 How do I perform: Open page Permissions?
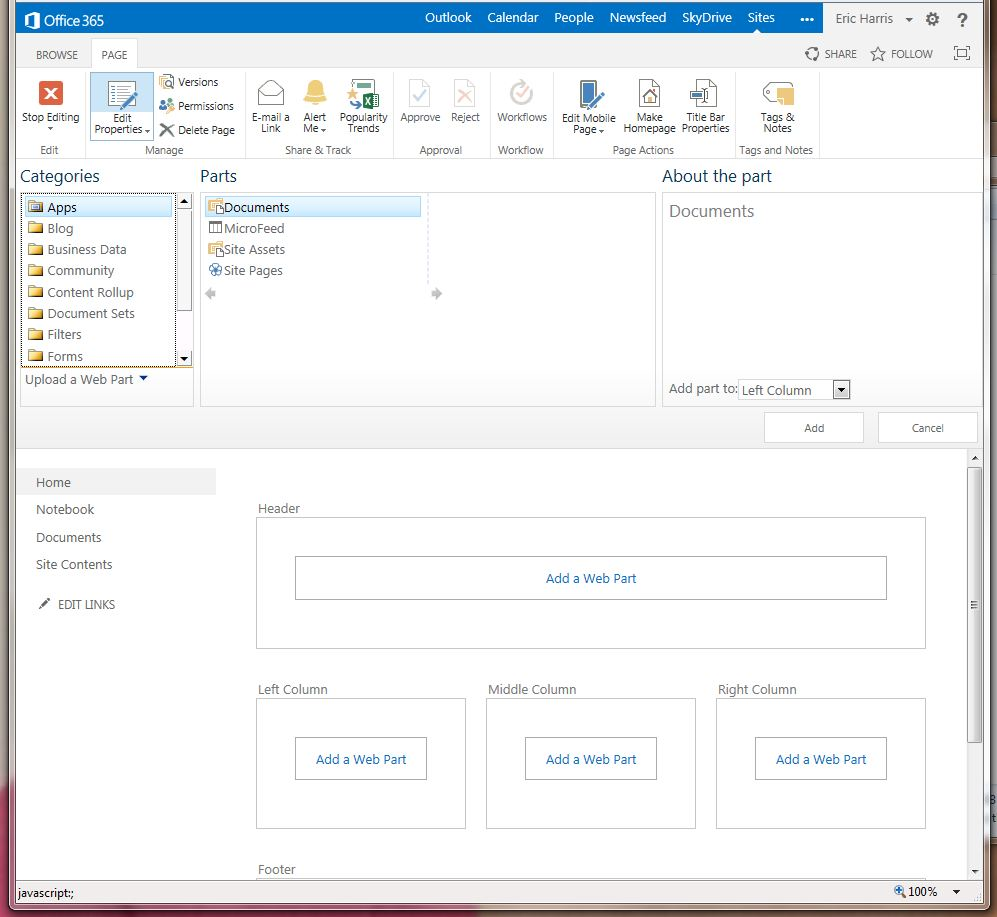[x=196, y=106]
